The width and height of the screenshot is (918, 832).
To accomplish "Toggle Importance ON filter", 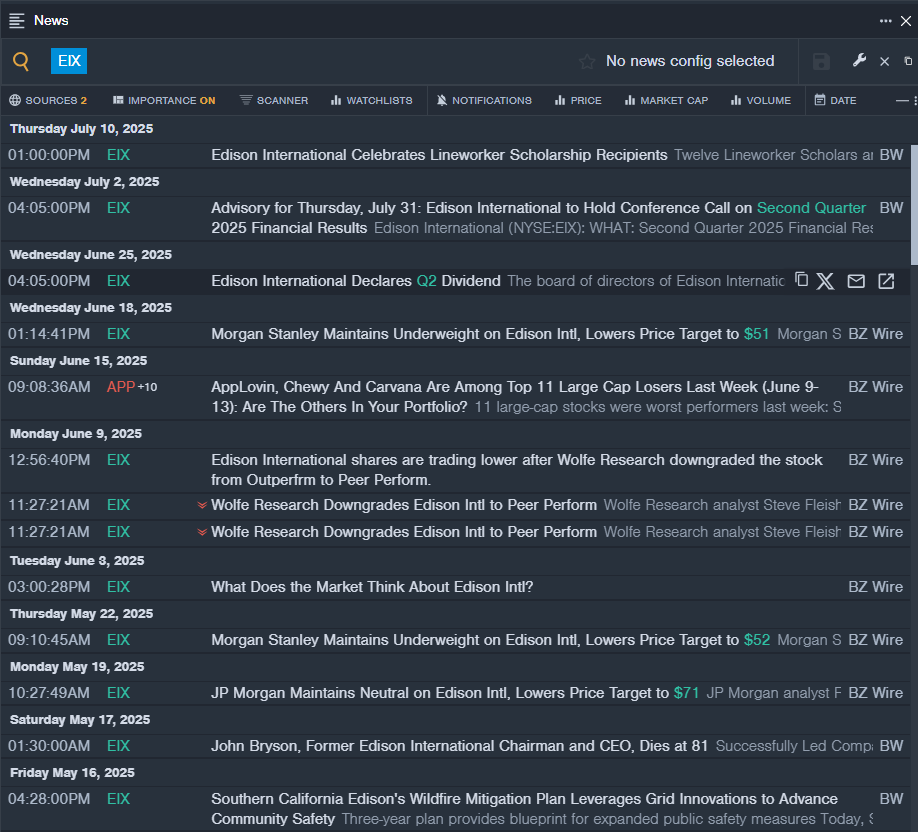I will [164, 100].
